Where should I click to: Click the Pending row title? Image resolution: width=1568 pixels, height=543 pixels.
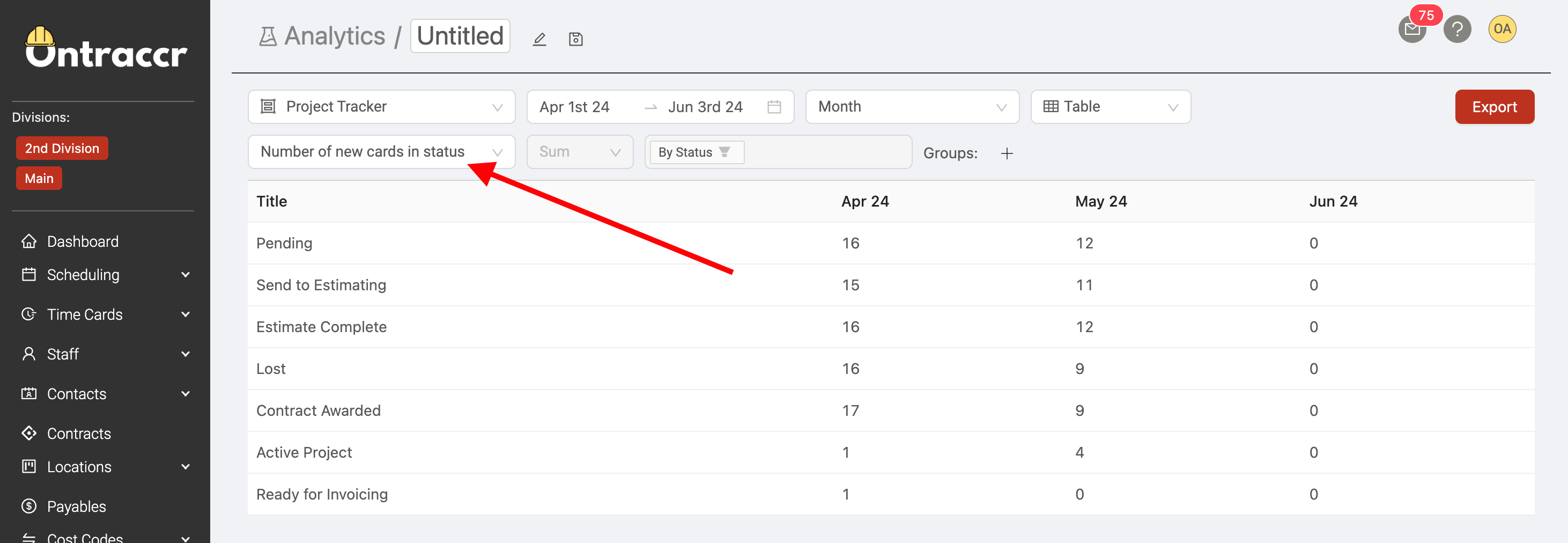[284, 244]
